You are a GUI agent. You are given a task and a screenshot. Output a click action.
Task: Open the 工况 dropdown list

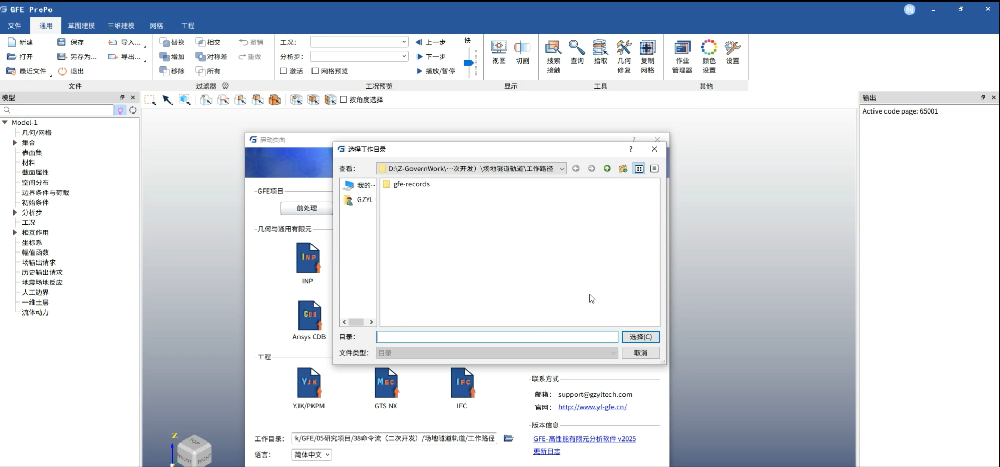pyautogui.click(x=404, y=43)
